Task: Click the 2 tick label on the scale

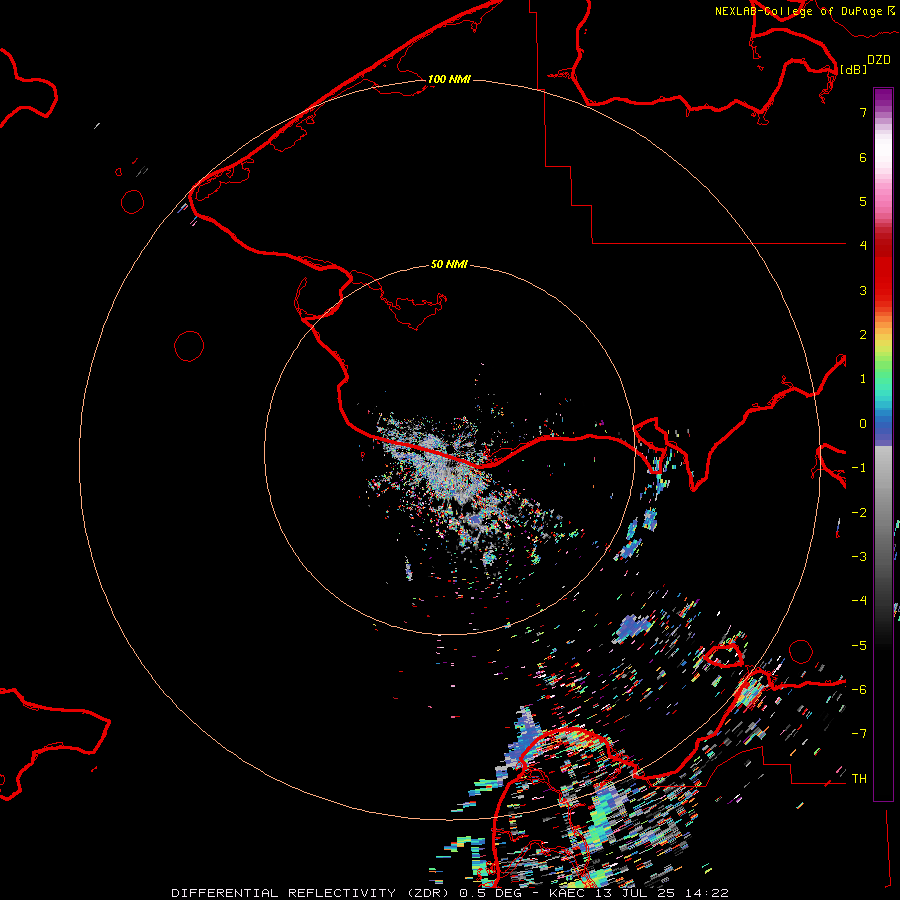Action: [863, 335]
